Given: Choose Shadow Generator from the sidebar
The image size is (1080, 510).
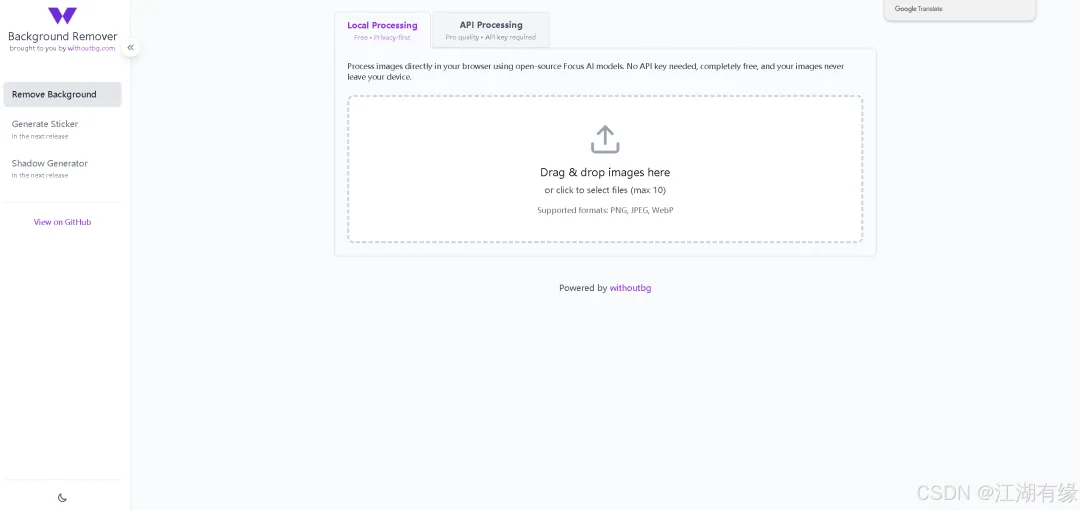Looking at the screenshot, I should pyautogui.click(x=50, y=163).
